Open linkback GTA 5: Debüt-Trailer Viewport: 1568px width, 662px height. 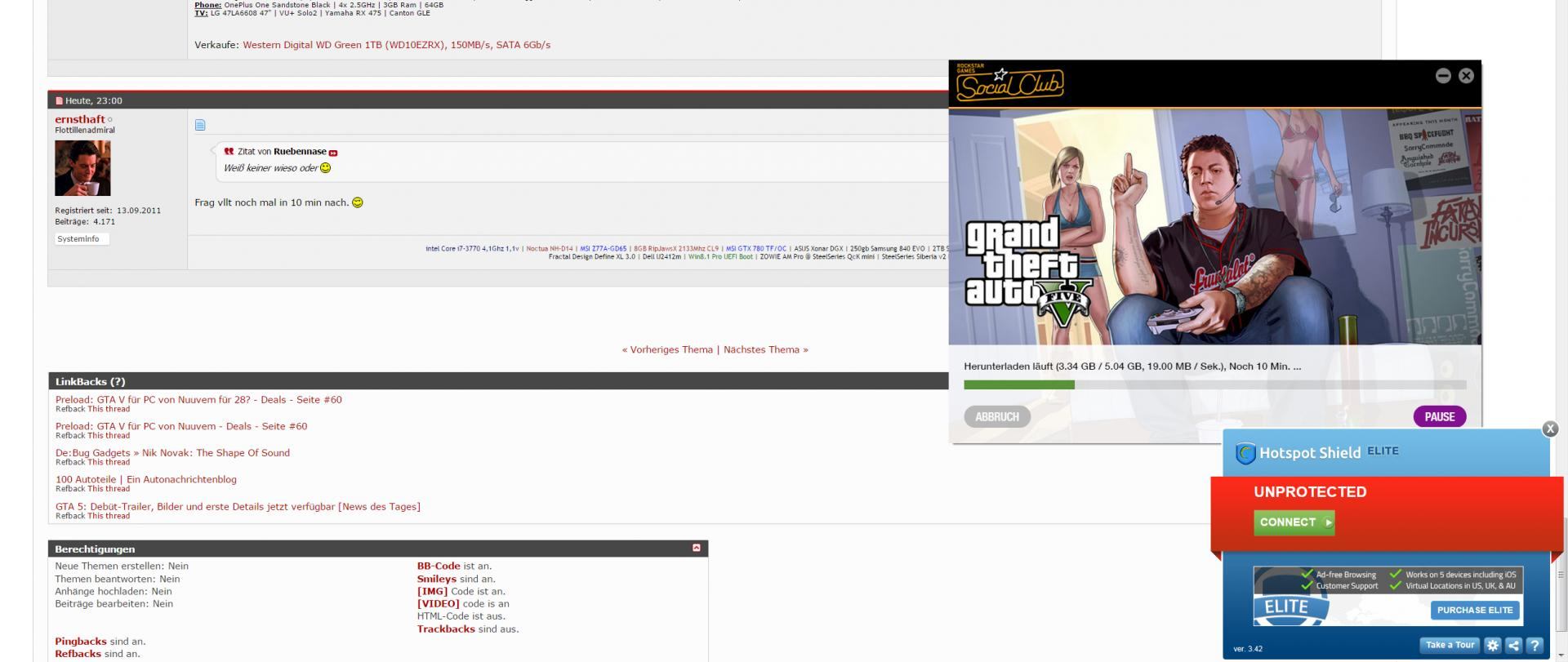coord(238,506)
